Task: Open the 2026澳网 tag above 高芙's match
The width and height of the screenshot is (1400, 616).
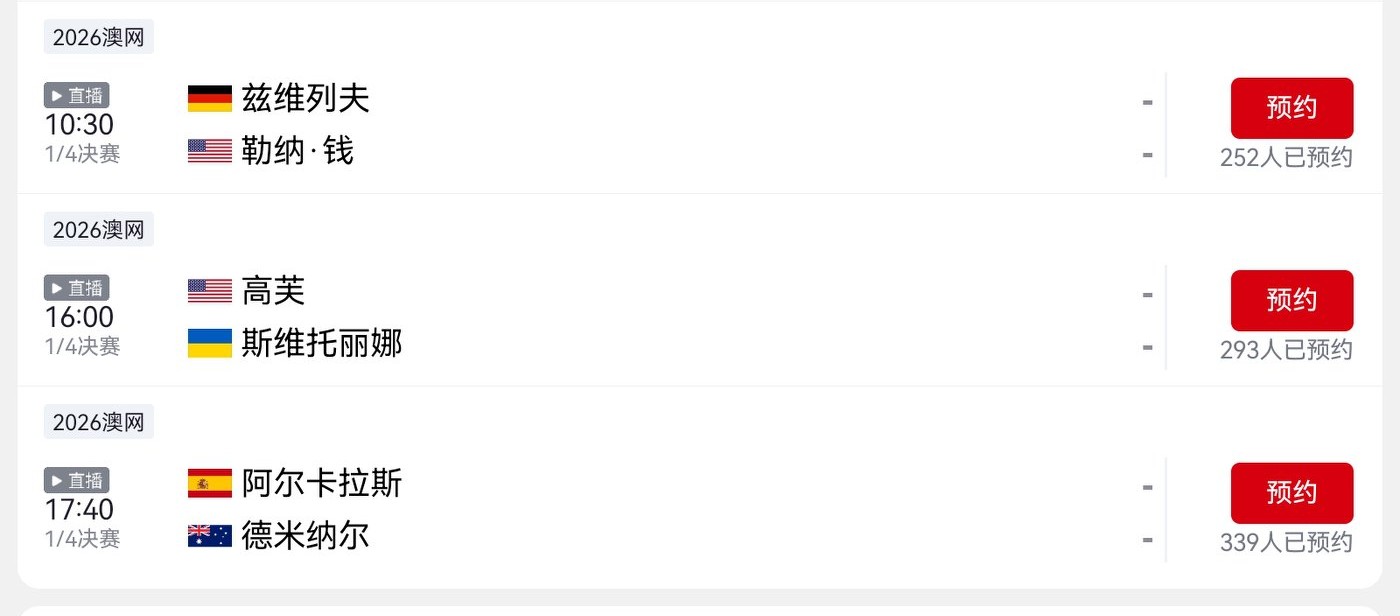Action: pos(98,230)
